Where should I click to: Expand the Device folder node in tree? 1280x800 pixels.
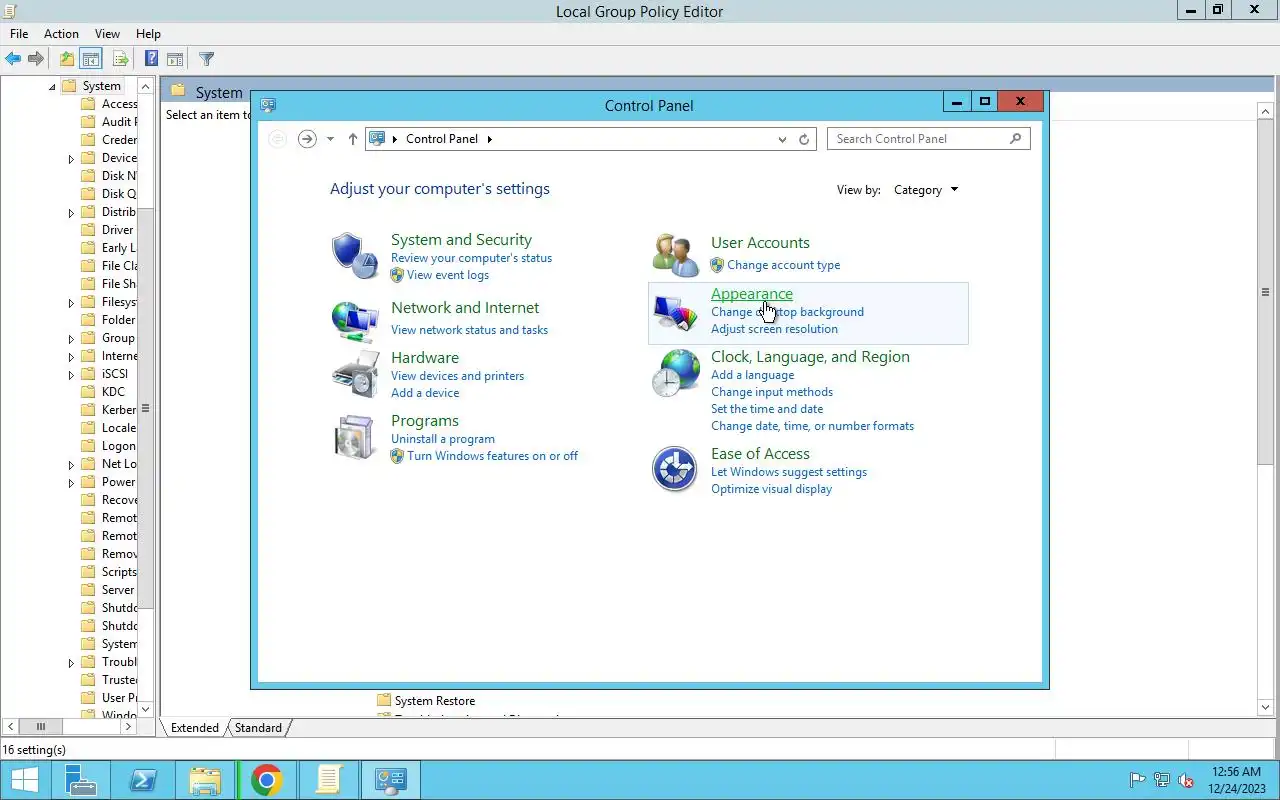[71, 159]
